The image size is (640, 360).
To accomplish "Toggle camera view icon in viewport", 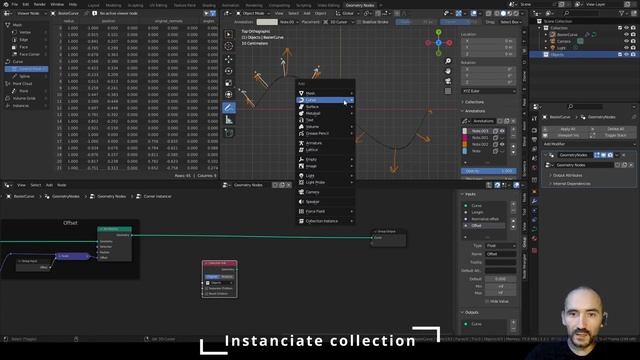I will click(x=448, y=81).
